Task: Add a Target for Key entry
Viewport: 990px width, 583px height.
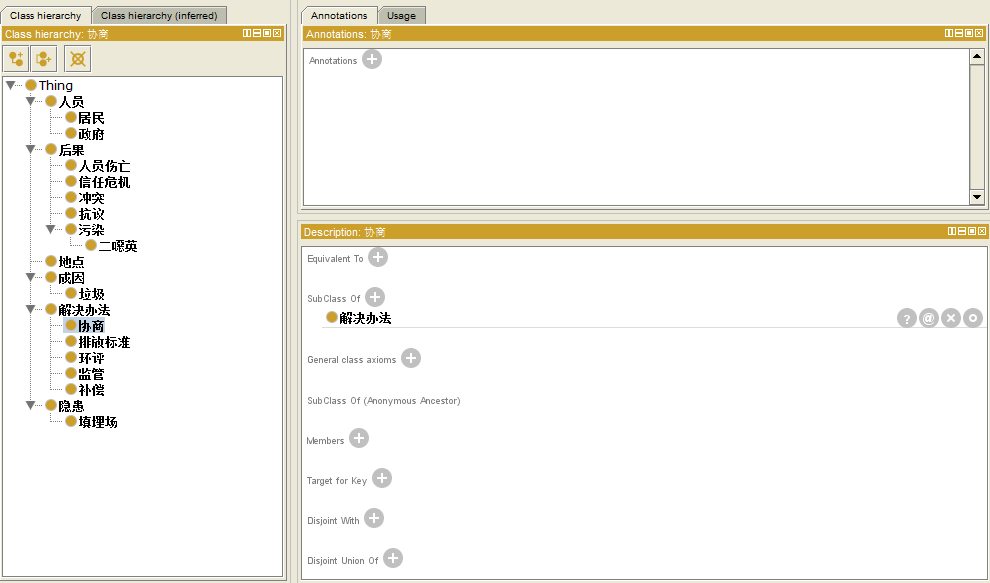Action: pyautogui.click(x=381, y=478)
